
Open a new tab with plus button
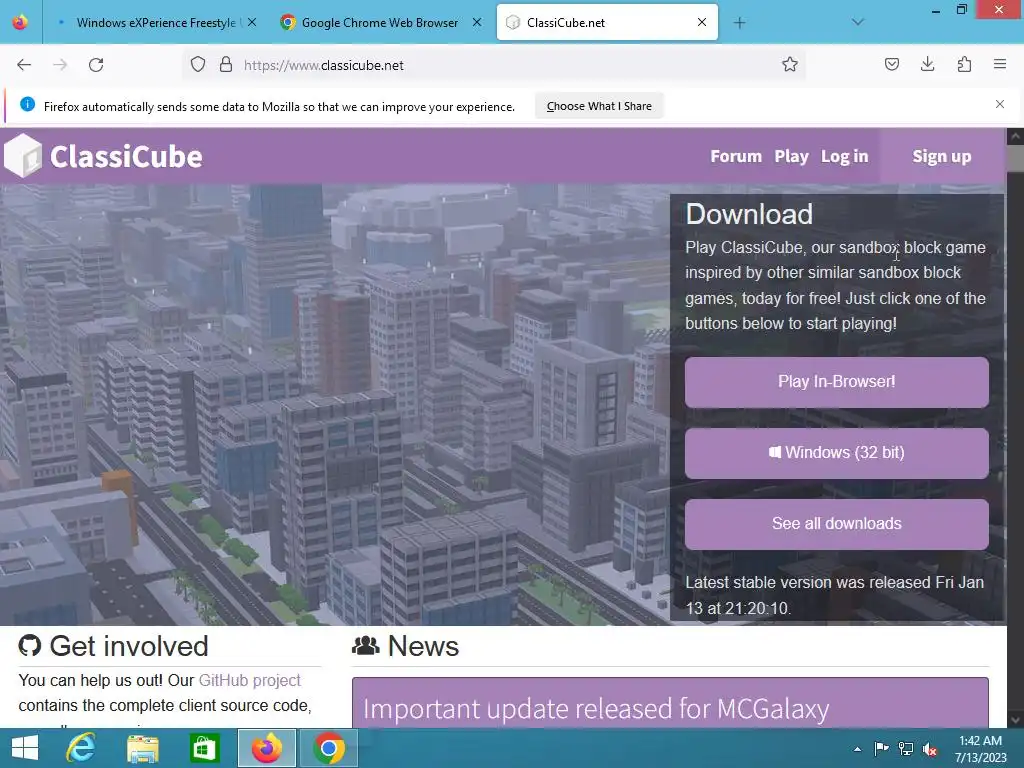[739, 23]
